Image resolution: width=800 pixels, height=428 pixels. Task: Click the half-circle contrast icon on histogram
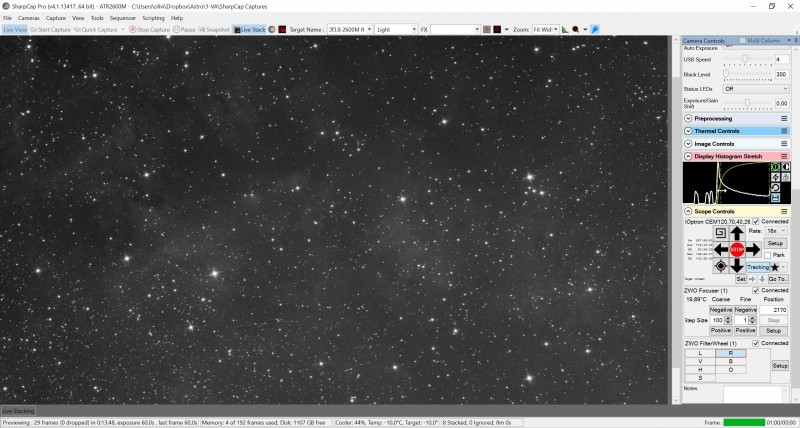[x=786, y=167]
